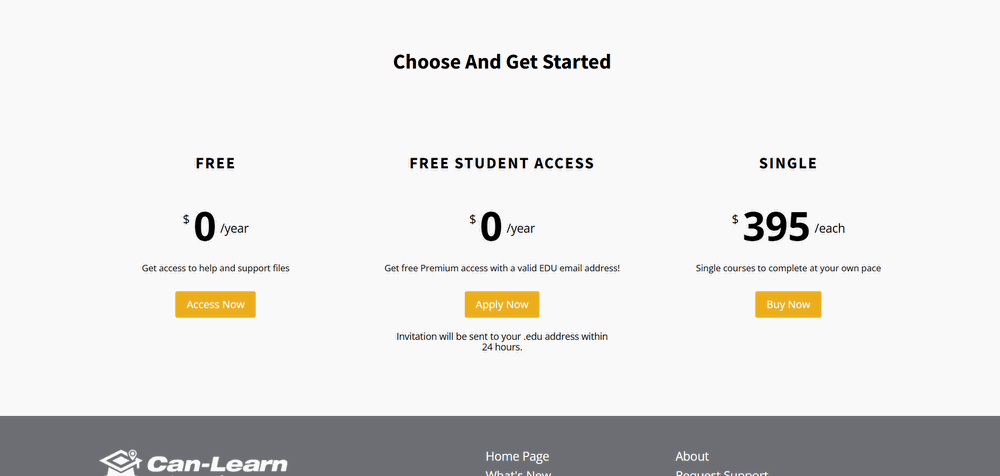Open the What's New footer link
Viewport: 1000px width, 476px height.
518,473
